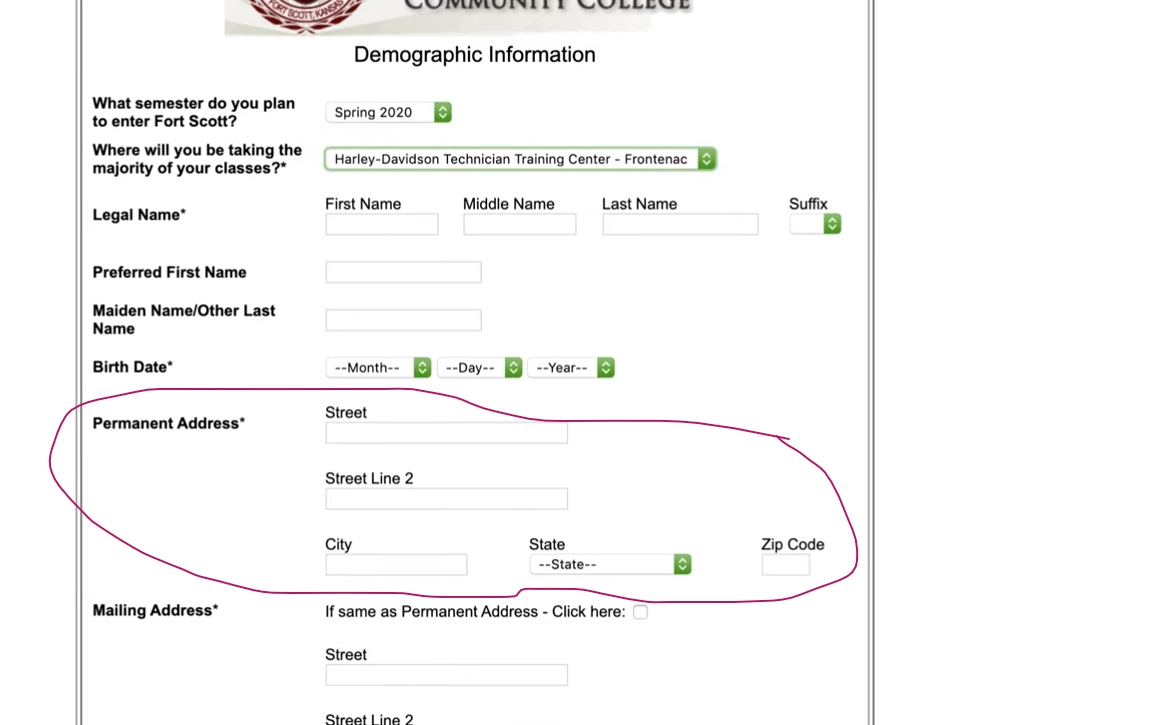The height and width of the screenshot is (725, 1155).
Task: Click Permanent Address Street Line 2 field
Action: (x=446, y=499)
